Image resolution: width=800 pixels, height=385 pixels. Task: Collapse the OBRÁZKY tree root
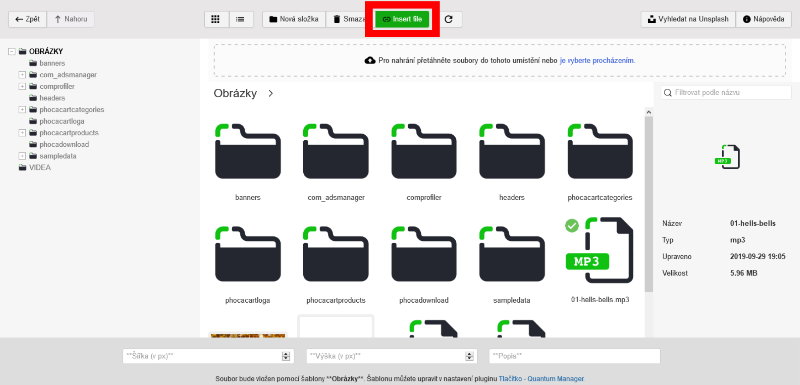12,52
